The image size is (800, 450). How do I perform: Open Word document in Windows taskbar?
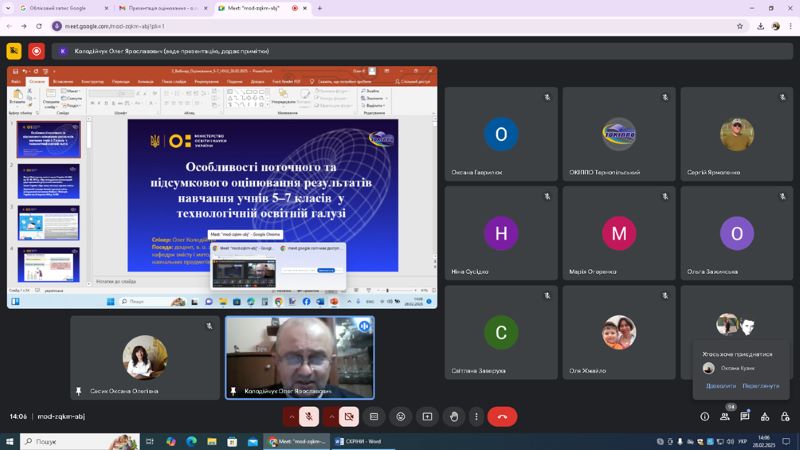click(358, 441)
